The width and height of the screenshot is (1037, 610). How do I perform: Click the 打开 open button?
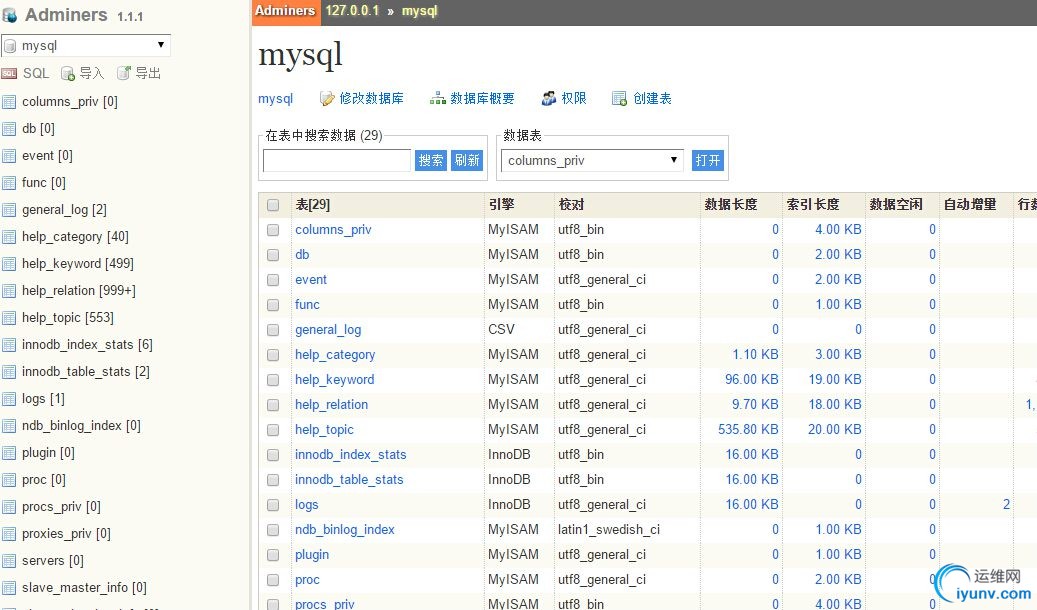tap(708, 160)
